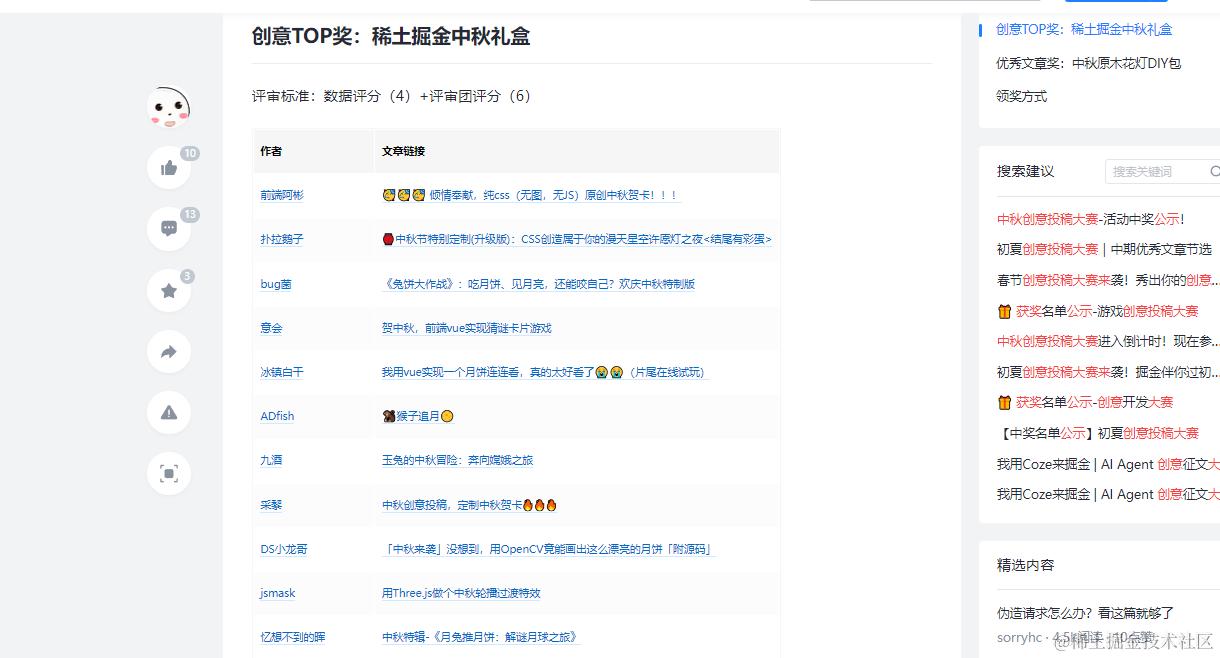The width and height of the screenshot is (1220, 658).
Task: Open suggestion 获奖名单公示-创意开发大赛
Action: tap(1085, 402)
